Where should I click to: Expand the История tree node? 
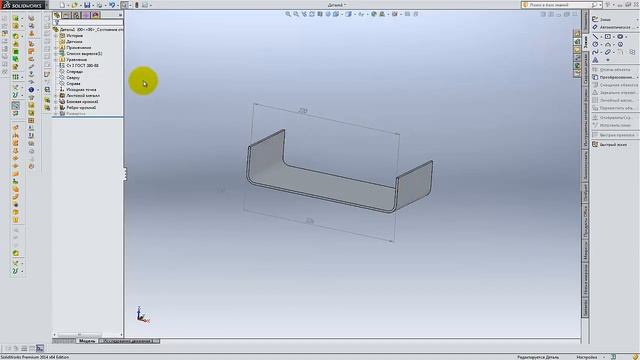coord(56,36)
